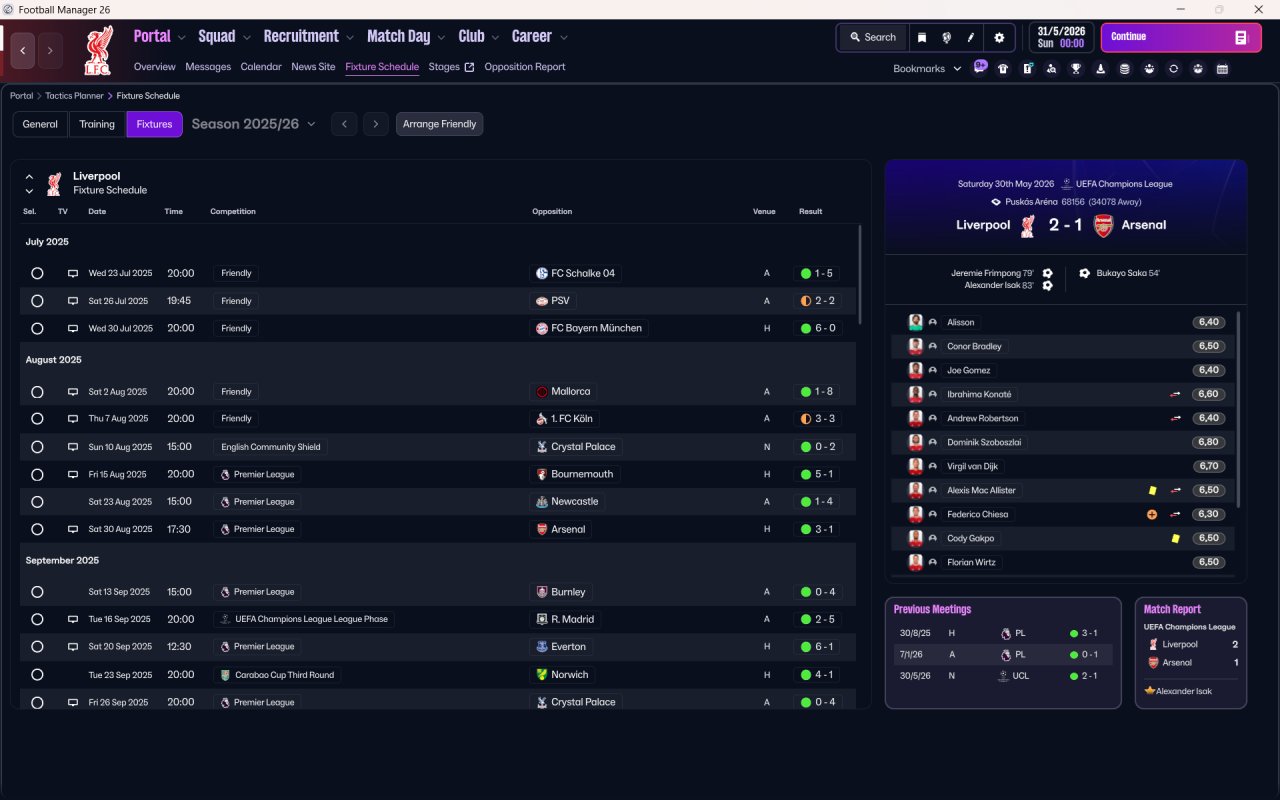This screenshot has height=800, width=1280.
Task: Open the inbox messages icon with 9+ badge
Action: point(980,68)
